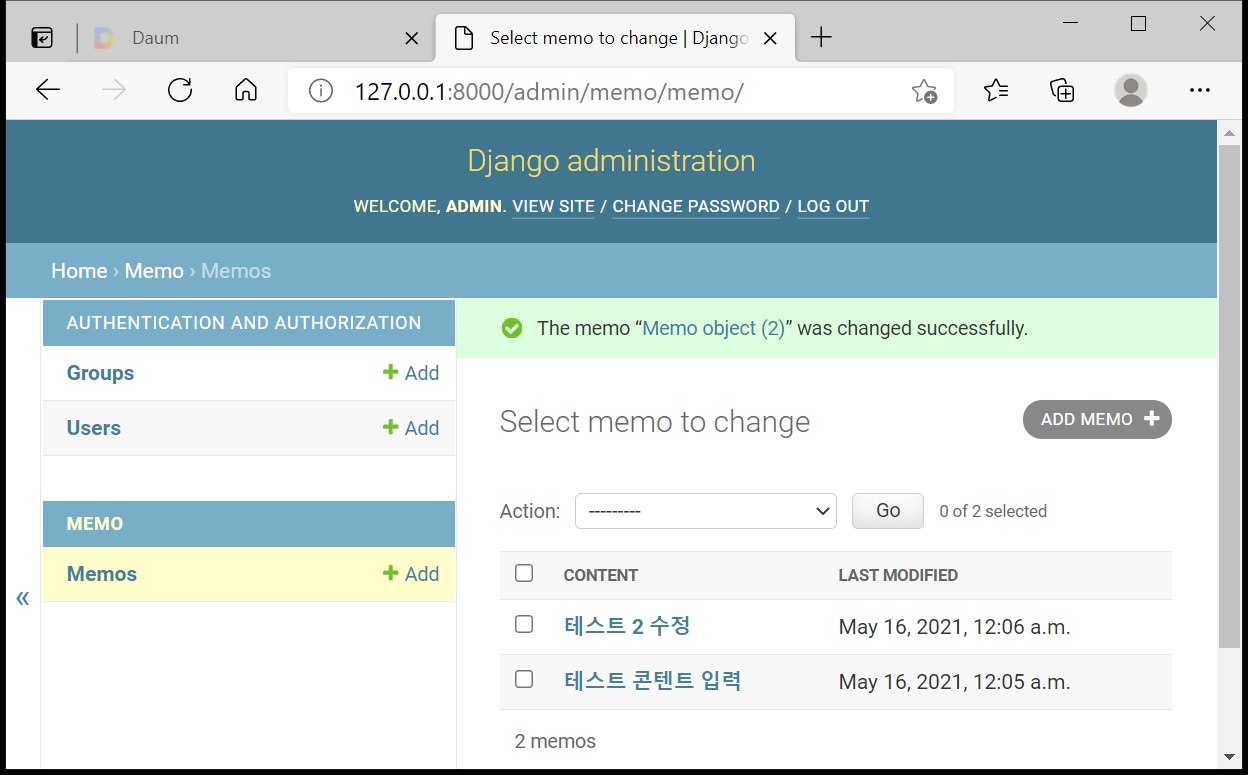Open the Groups model link

tap(100, 373)
